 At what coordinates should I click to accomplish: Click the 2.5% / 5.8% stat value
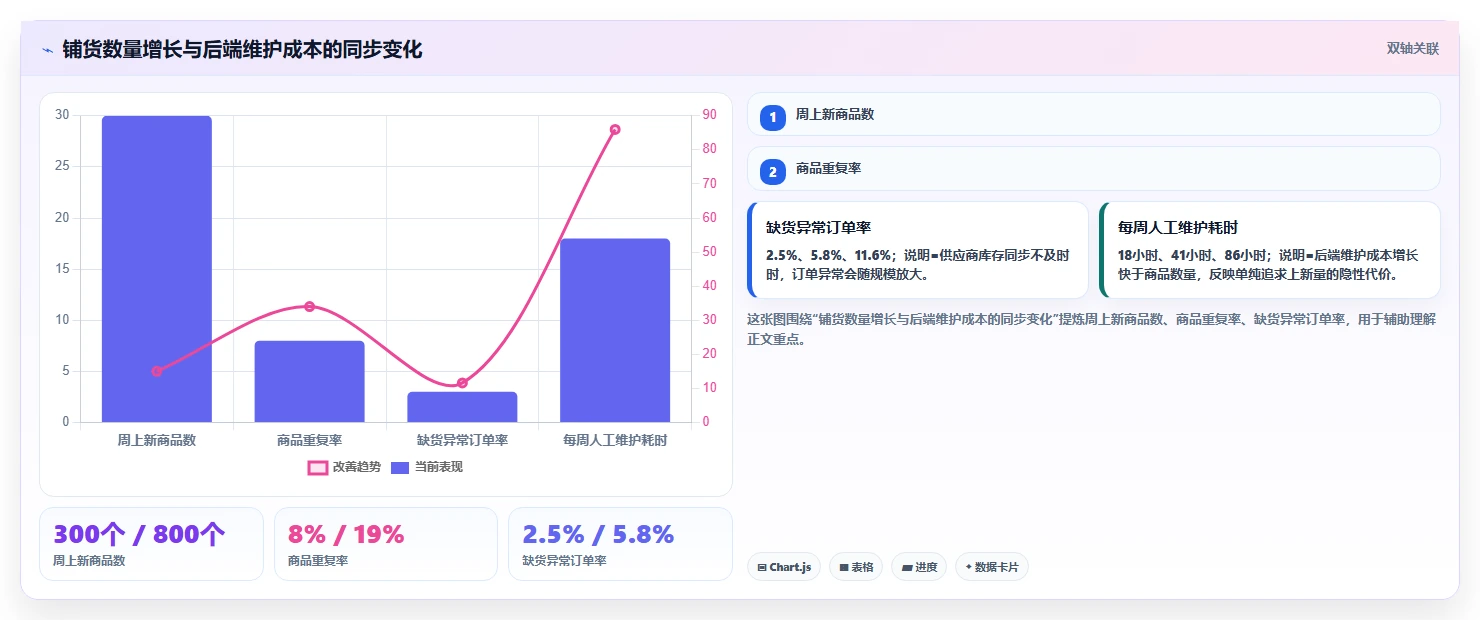pyautogui.click(x=598, y=534)
